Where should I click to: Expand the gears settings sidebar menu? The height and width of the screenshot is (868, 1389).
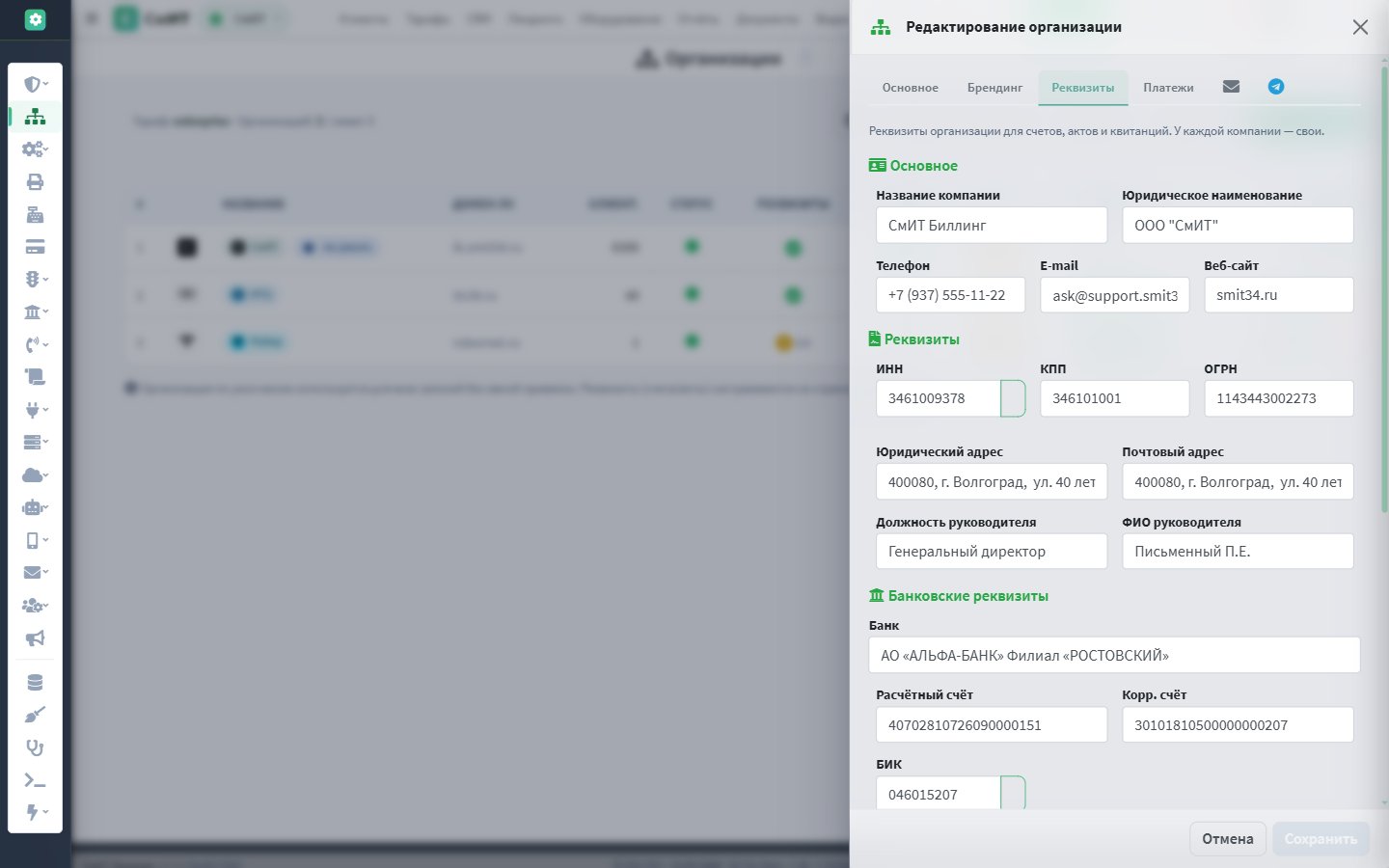[x=35, y=149]
